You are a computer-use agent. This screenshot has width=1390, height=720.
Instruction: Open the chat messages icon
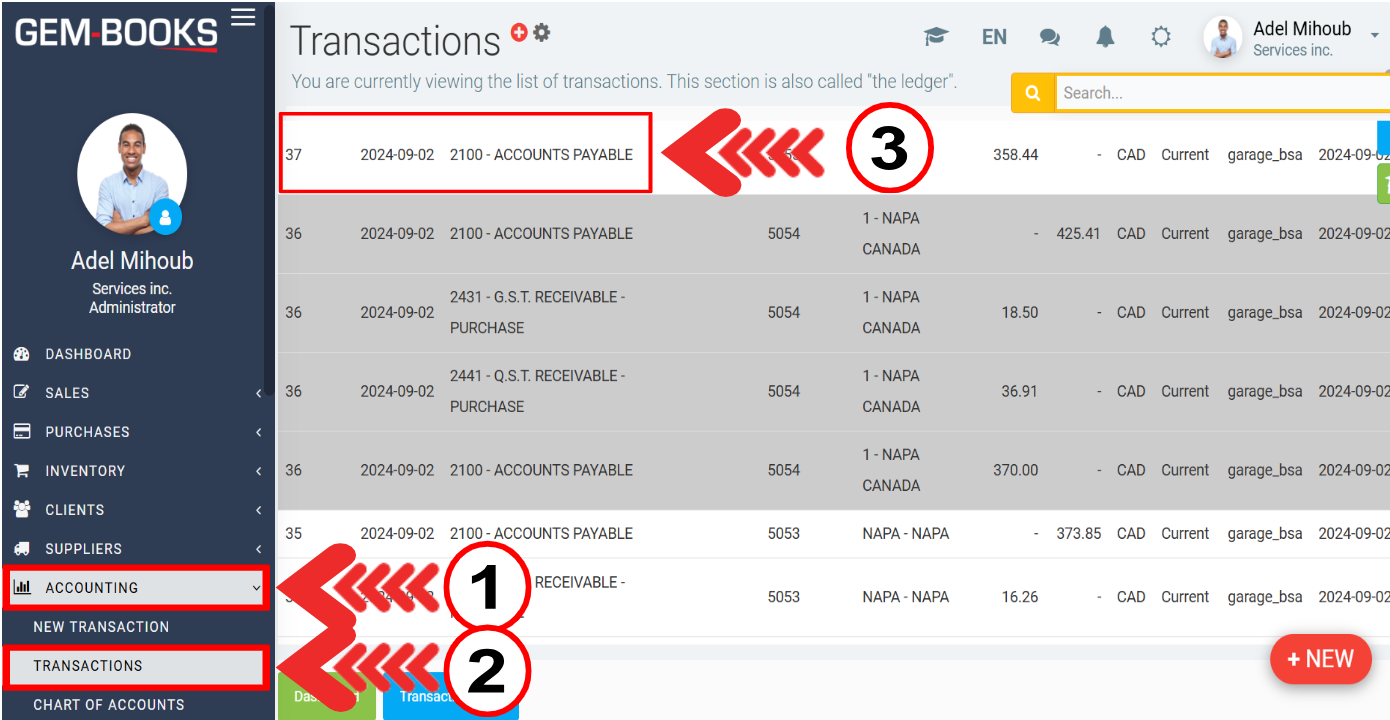click(x=1049, y=37)
